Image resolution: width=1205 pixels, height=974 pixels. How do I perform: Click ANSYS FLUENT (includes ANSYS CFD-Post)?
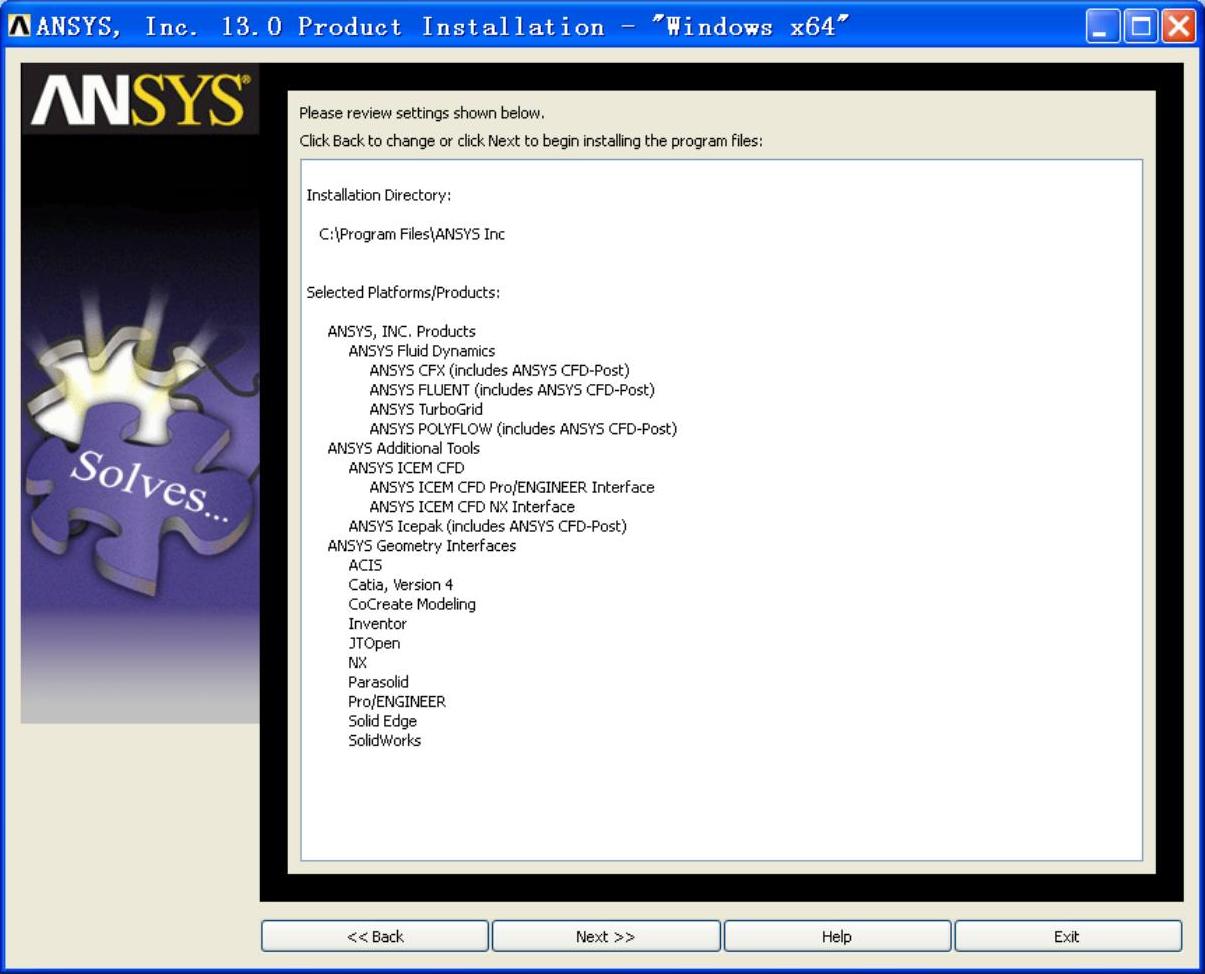(512, 390)
